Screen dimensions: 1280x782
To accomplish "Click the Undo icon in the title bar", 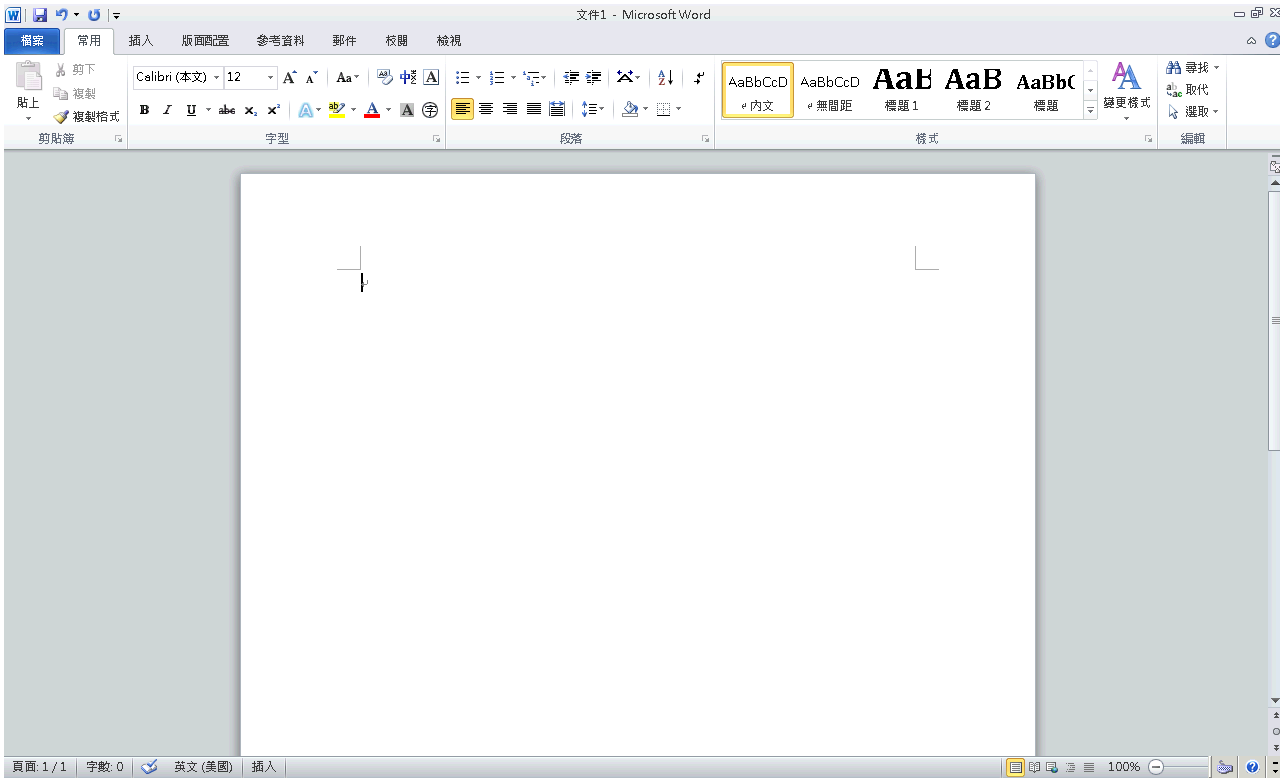I will [x=61, y=15].
